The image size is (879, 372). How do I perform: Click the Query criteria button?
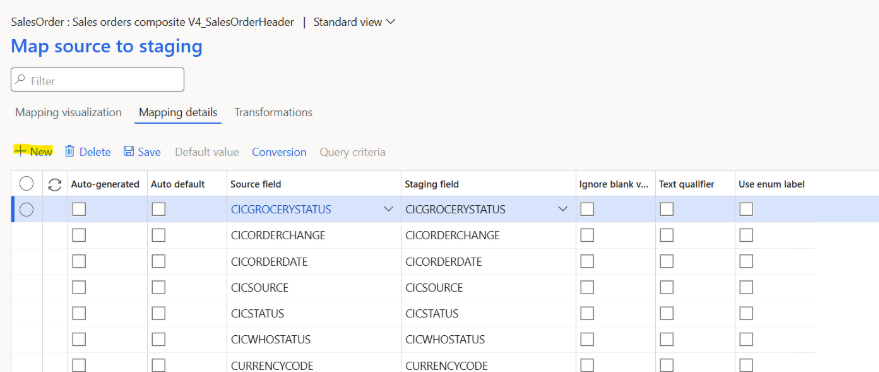(x=352, y=152)
